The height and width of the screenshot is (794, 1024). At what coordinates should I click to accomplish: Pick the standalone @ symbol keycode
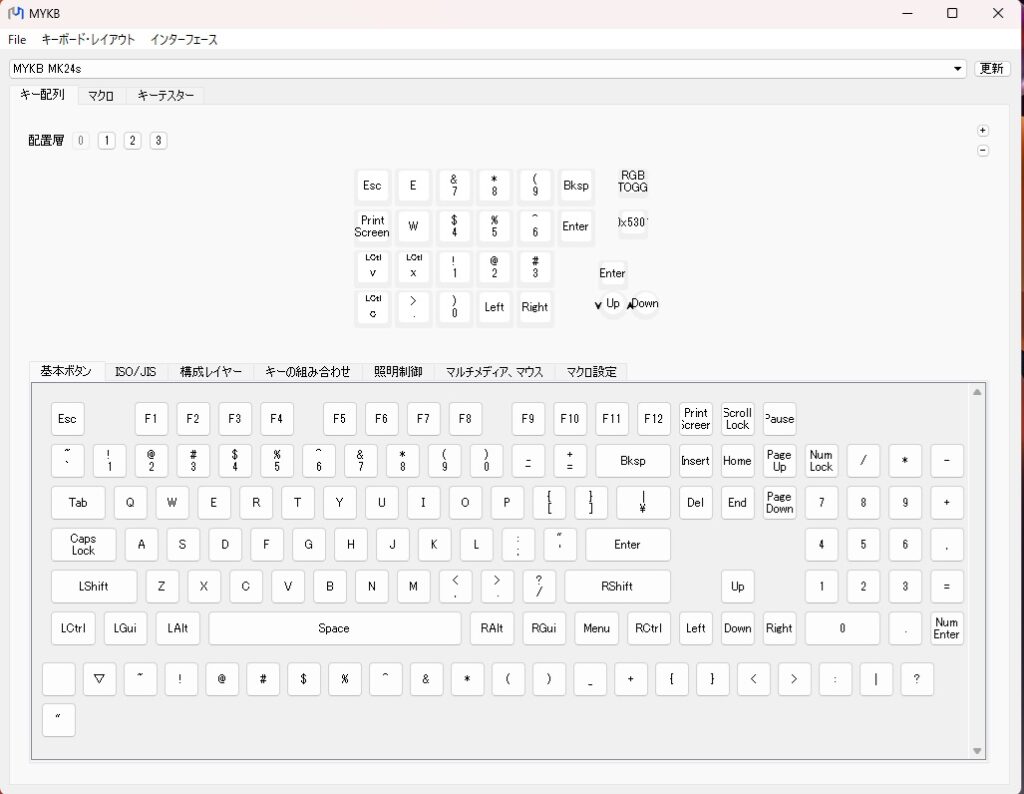point(222,679)
